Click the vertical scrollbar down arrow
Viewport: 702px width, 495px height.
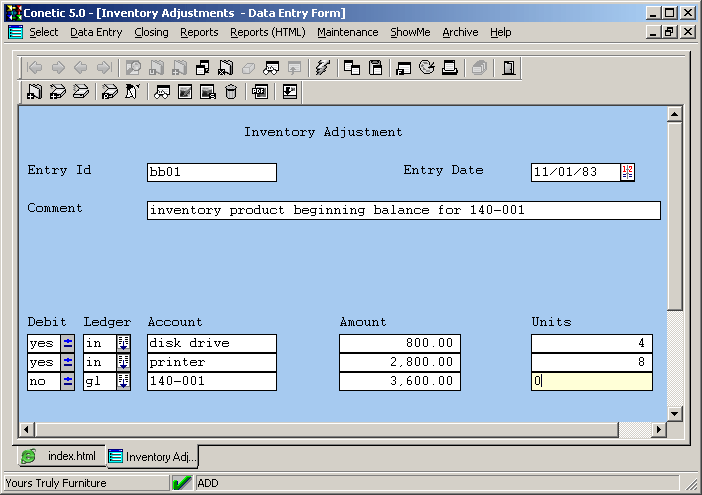pyautogui.click(x=674, y=412)
